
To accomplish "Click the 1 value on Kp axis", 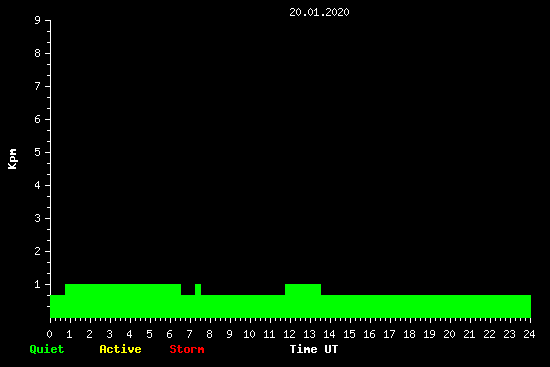I will click(38, 284).
